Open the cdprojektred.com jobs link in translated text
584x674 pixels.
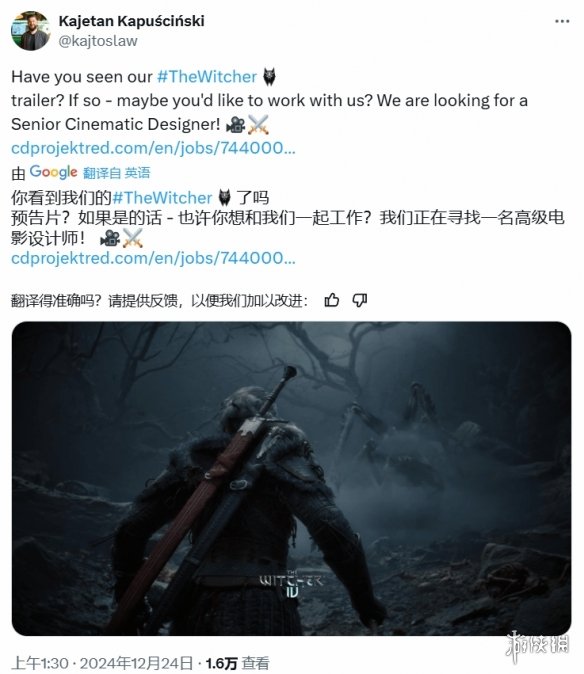tap(153, 258)
